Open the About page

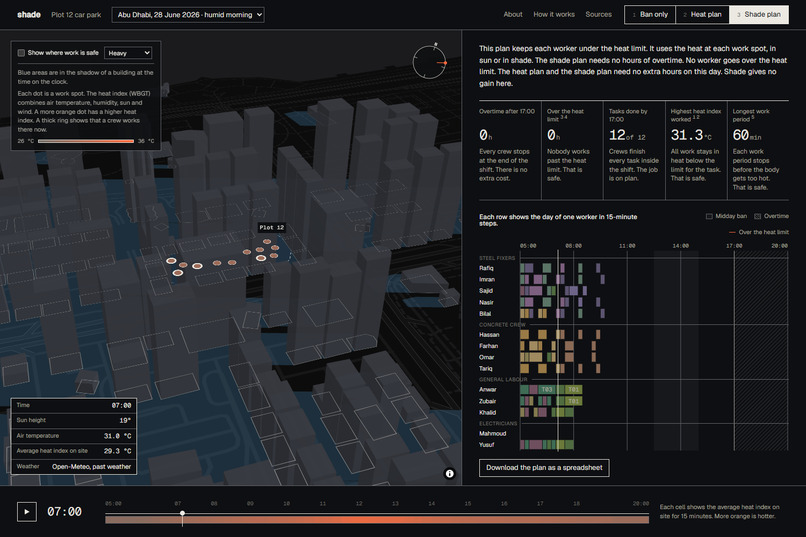pyautogui.click(x=512, y=14)
